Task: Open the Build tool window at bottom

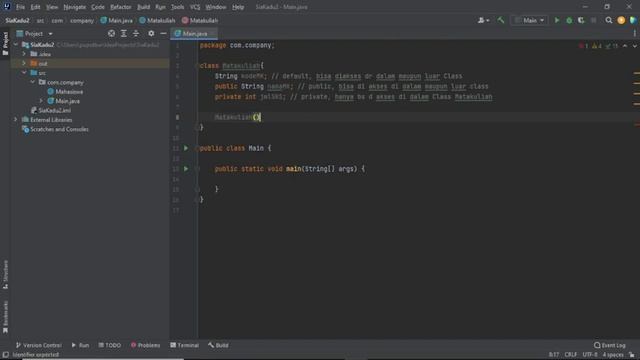Action: (x=218, y=345)
